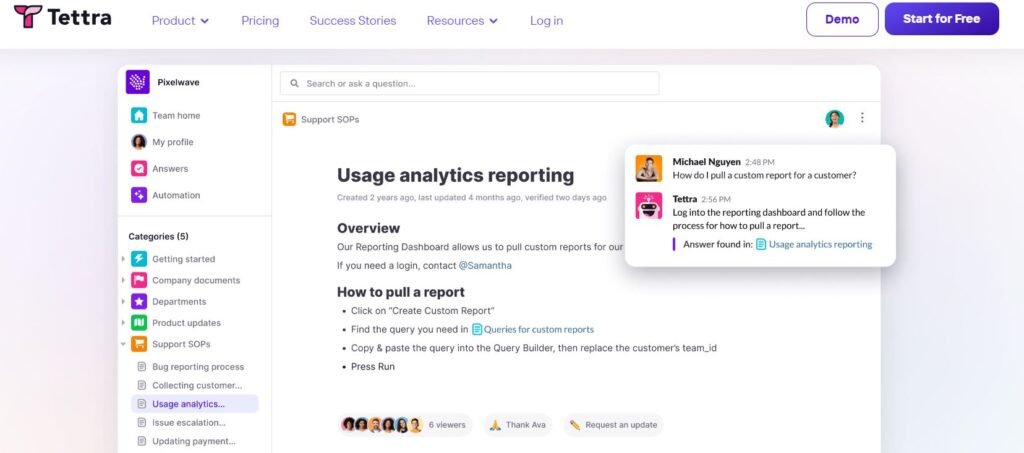This screenshot has width=1024, height=453.
Task: Click the Departments star icon
Action: click(x=139, y=302)
